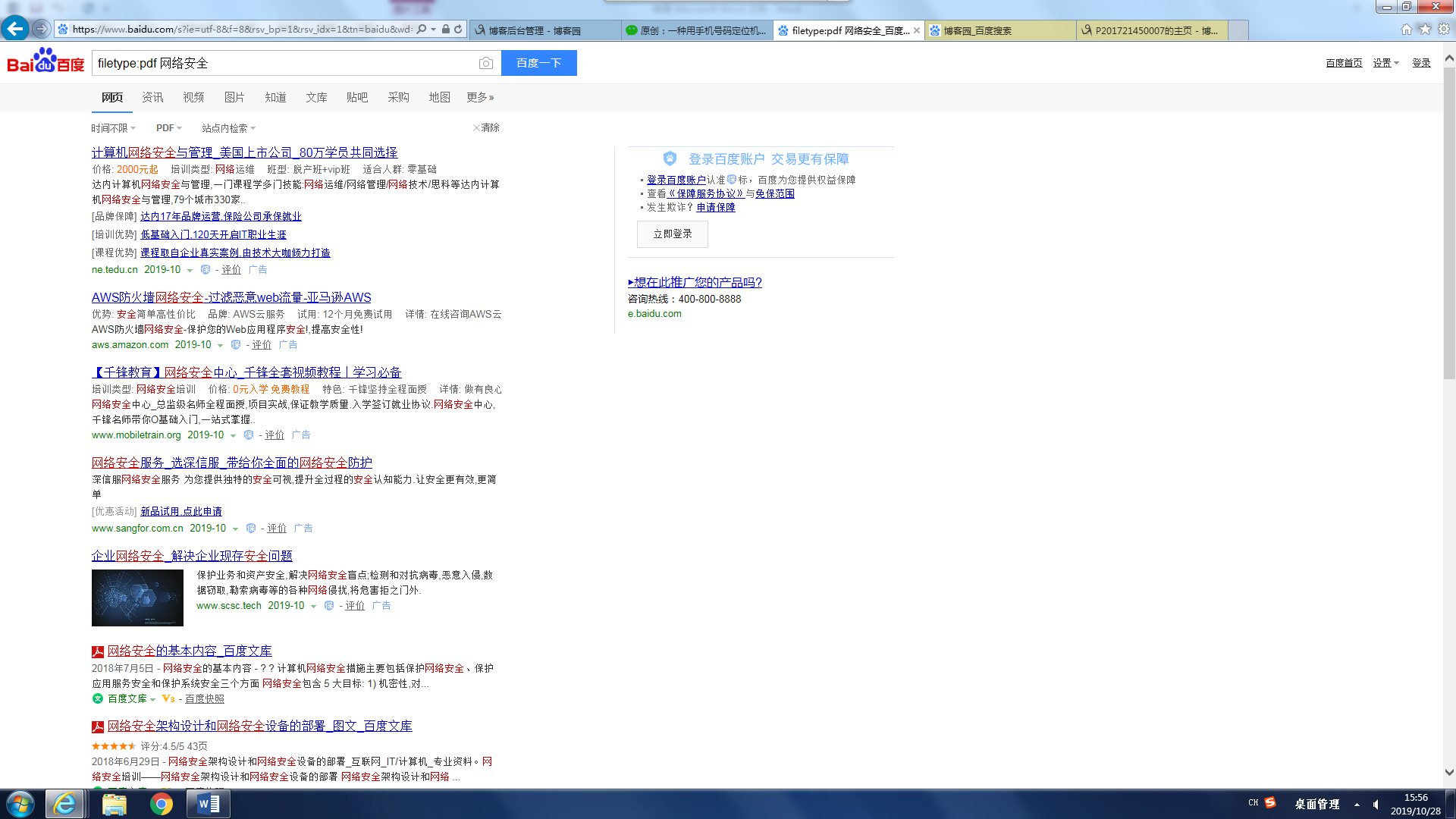Expand the PDF file type filter
The height and width of the screenshot is (819, 1456).
pos(168,128)
